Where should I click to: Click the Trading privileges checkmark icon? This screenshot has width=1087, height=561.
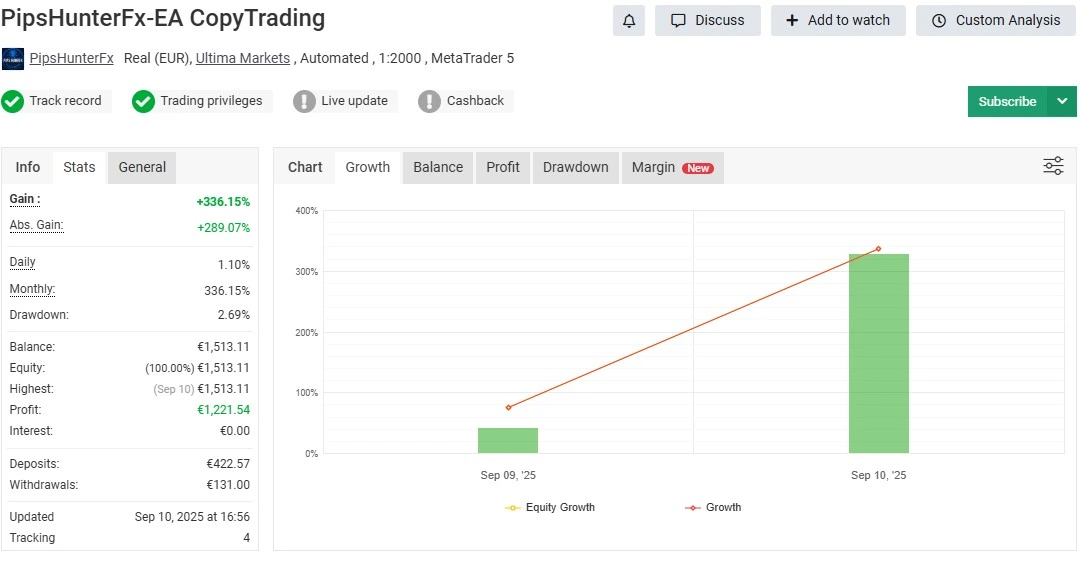click(x=144, y=101)
